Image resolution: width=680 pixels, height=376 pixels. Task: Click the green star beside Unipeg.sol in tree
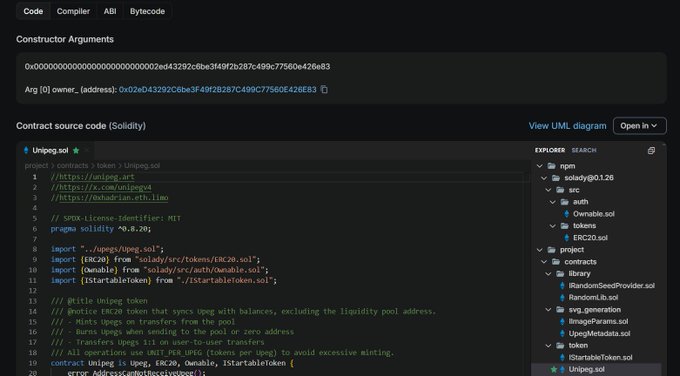[x=554, y=369]
